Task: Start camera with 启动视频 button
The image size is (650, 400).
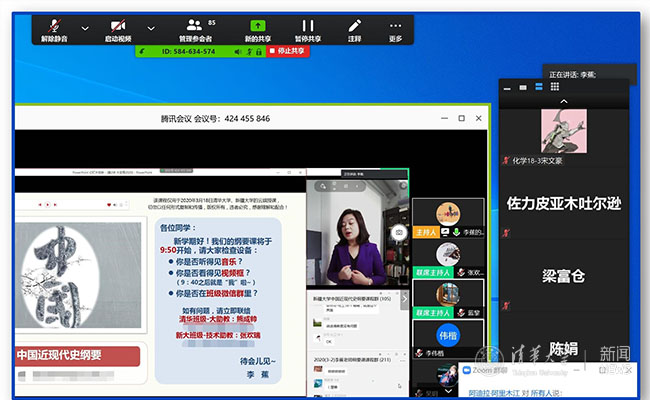Action: coord(118,29)
